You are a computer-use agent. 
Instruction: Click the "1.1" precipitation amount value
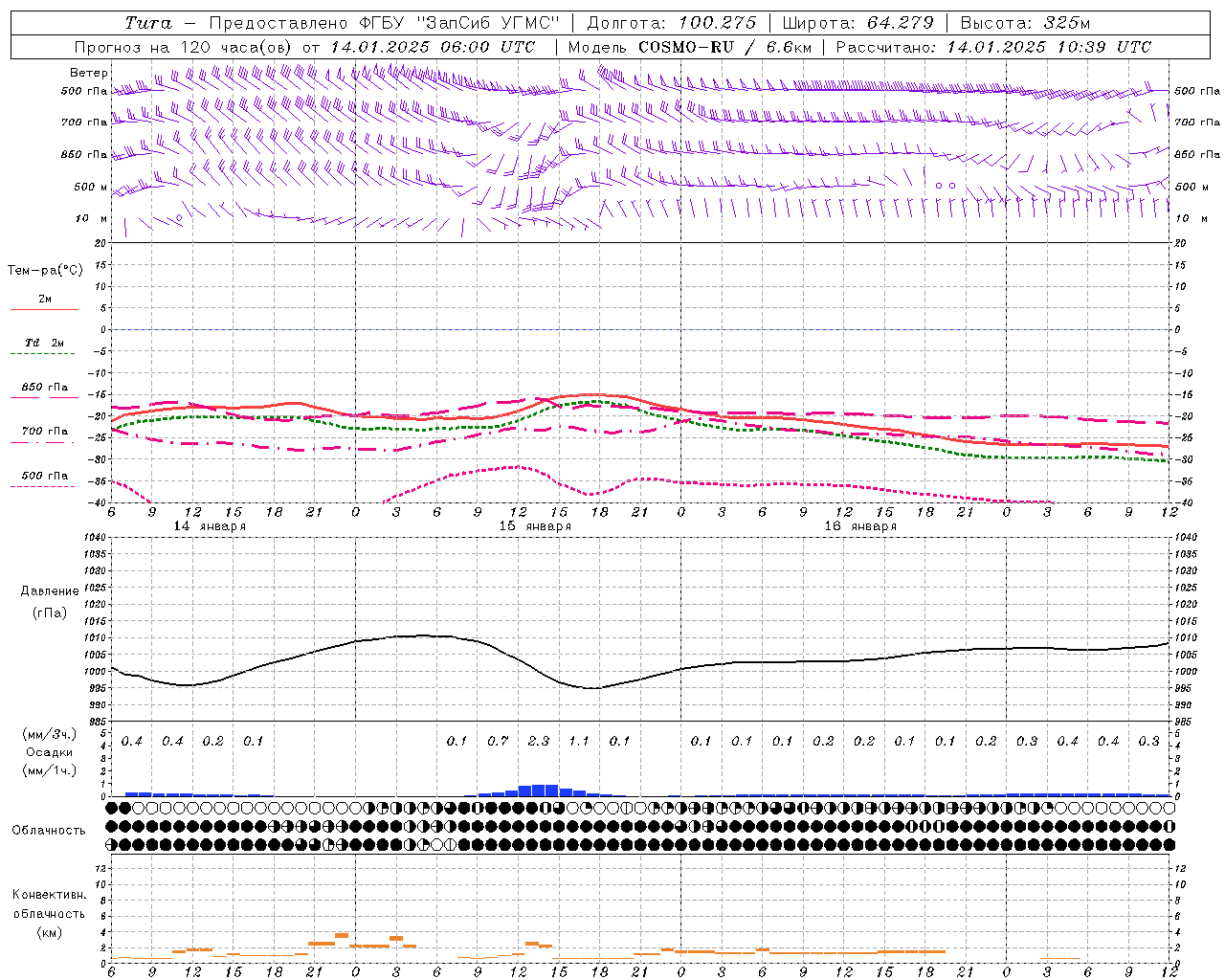579,741
